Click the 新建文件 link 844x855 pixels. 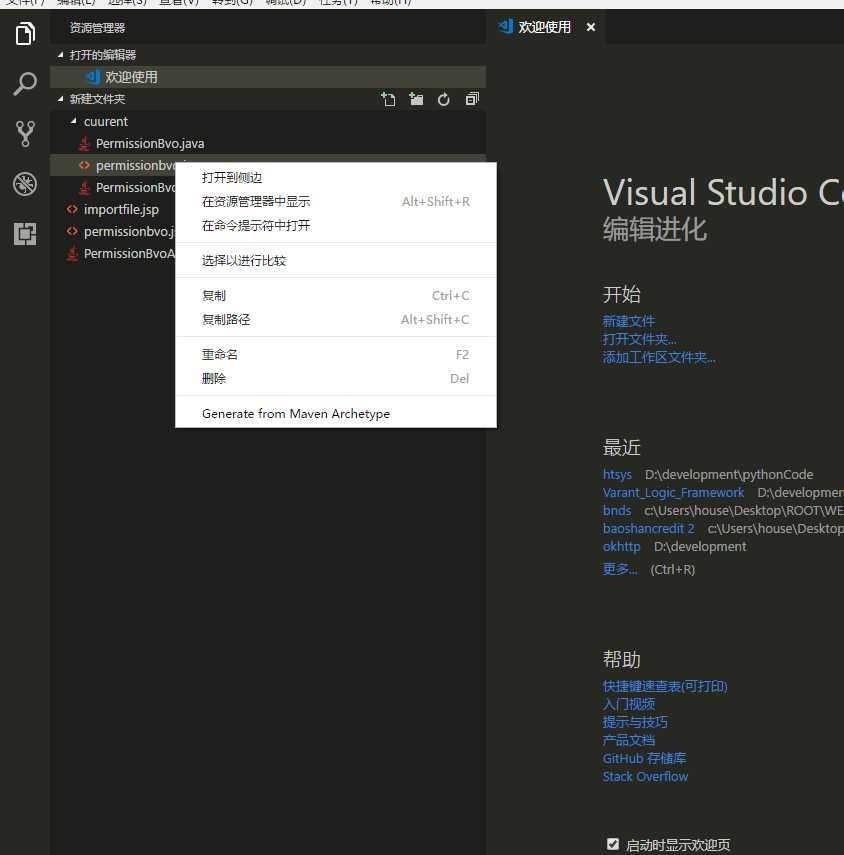pyautogui.click(x=629, y=321)
